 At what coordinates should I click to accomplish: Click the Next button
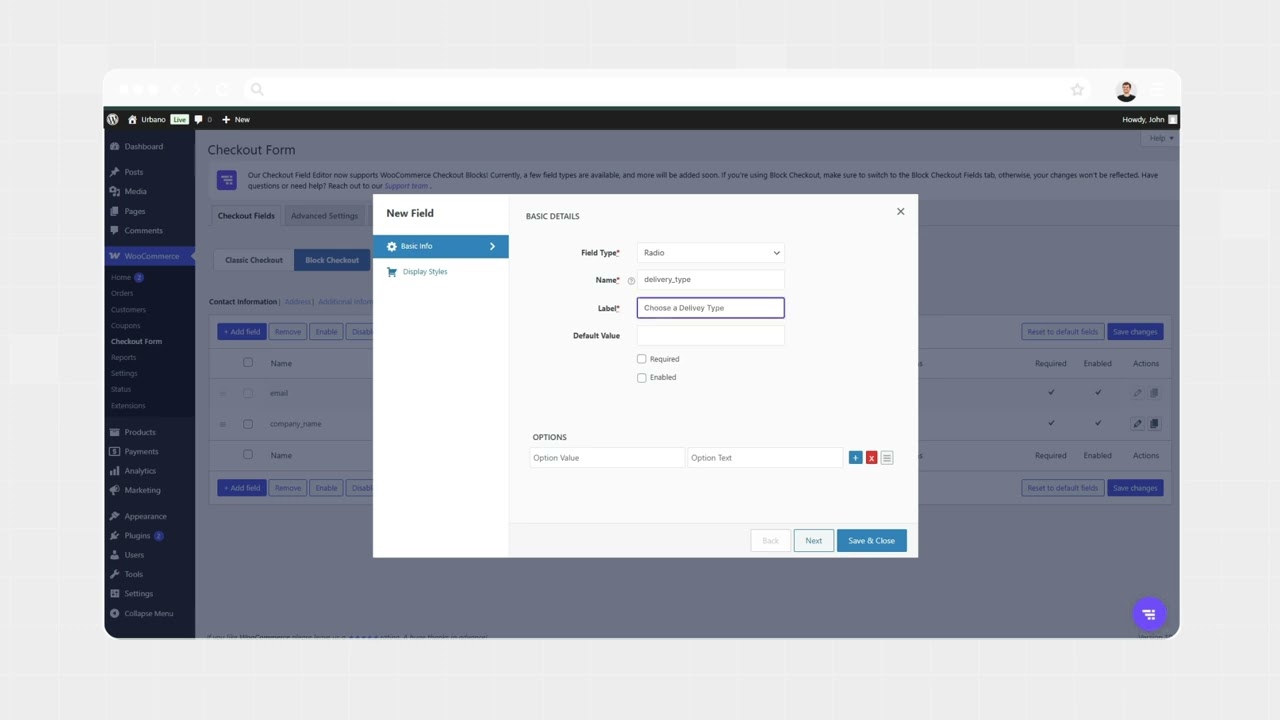click(814, 541)
